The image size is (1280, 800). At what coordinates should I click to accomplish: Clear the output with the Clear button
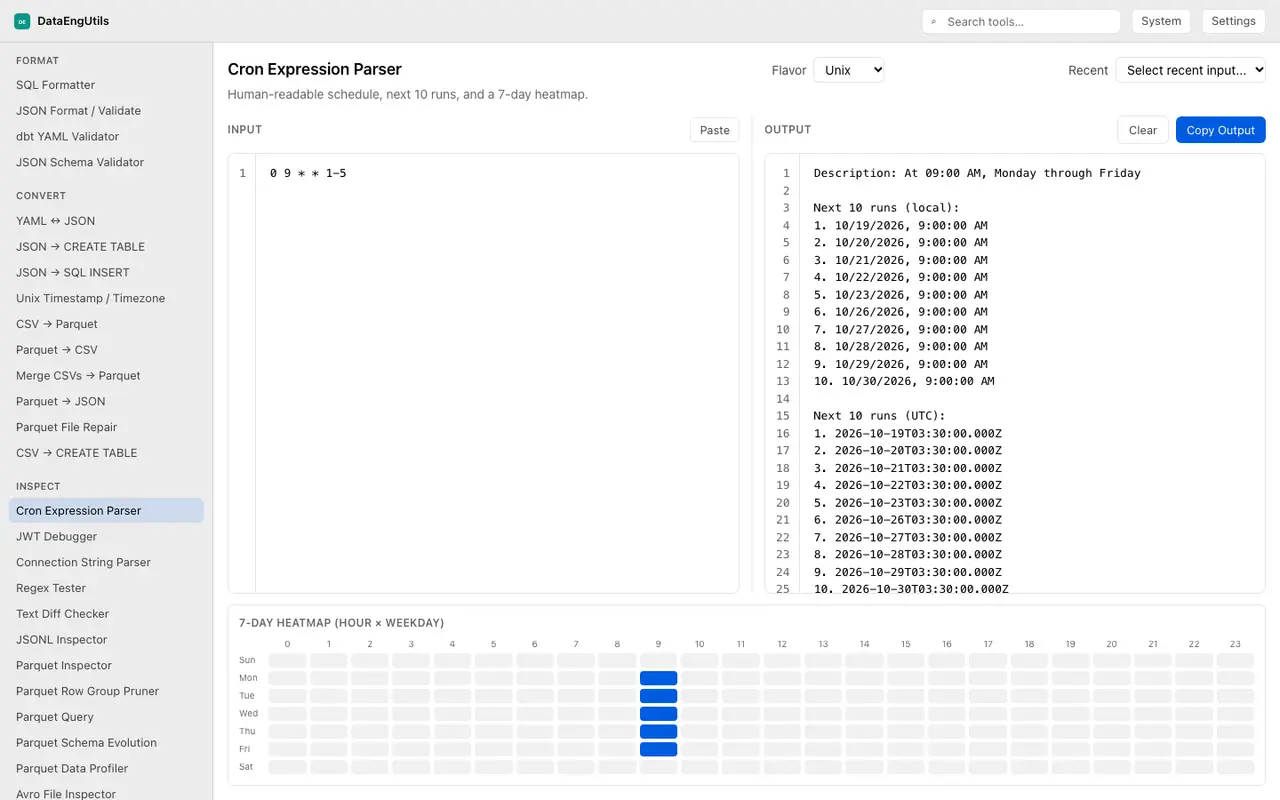click(x=1143, y=130)
